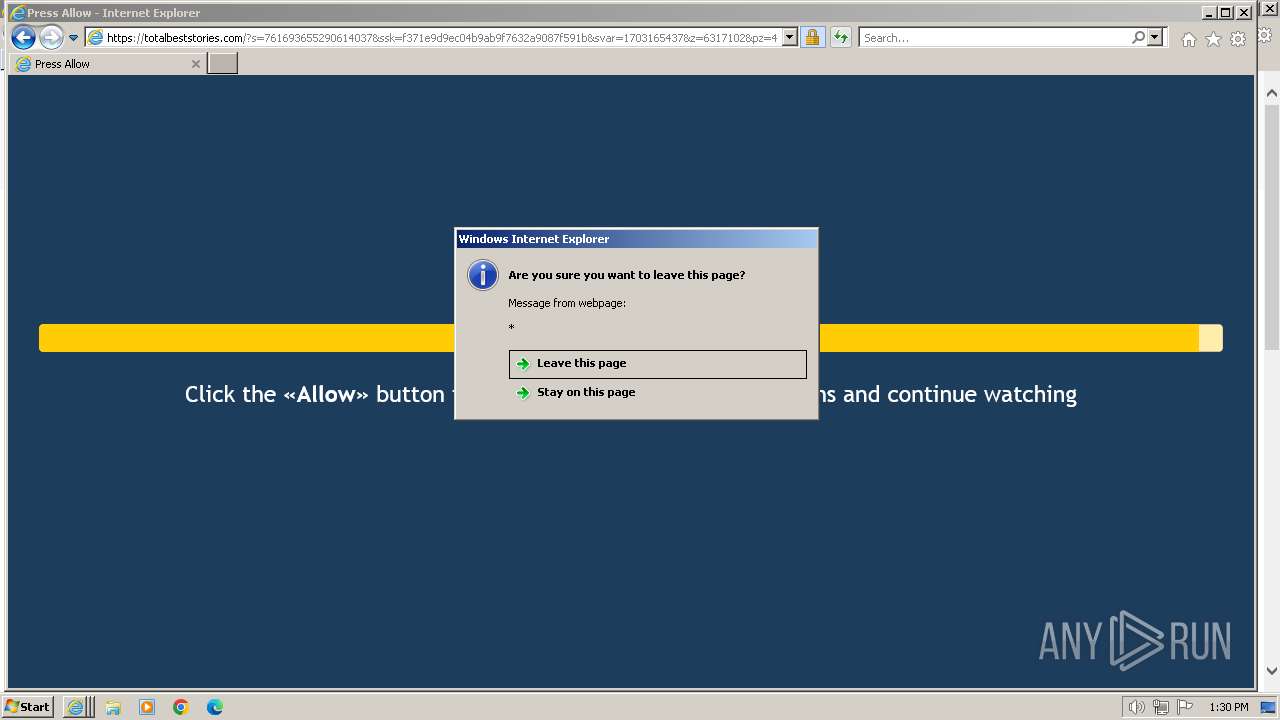This screenshot has height=720, width=1280.
Task: Maximize the Internet Explorer window
Action: pyautogui.click(x=1226, y=13)
